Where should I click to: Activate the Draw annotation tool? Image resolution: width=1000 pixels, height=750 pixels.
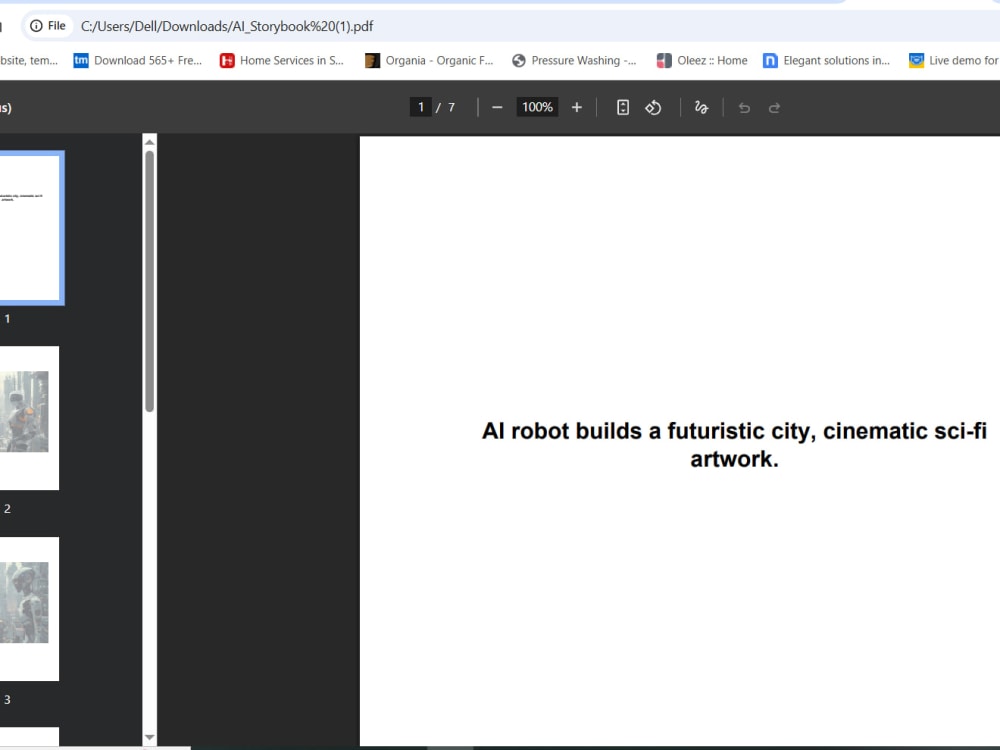click(x=701, y=108)
